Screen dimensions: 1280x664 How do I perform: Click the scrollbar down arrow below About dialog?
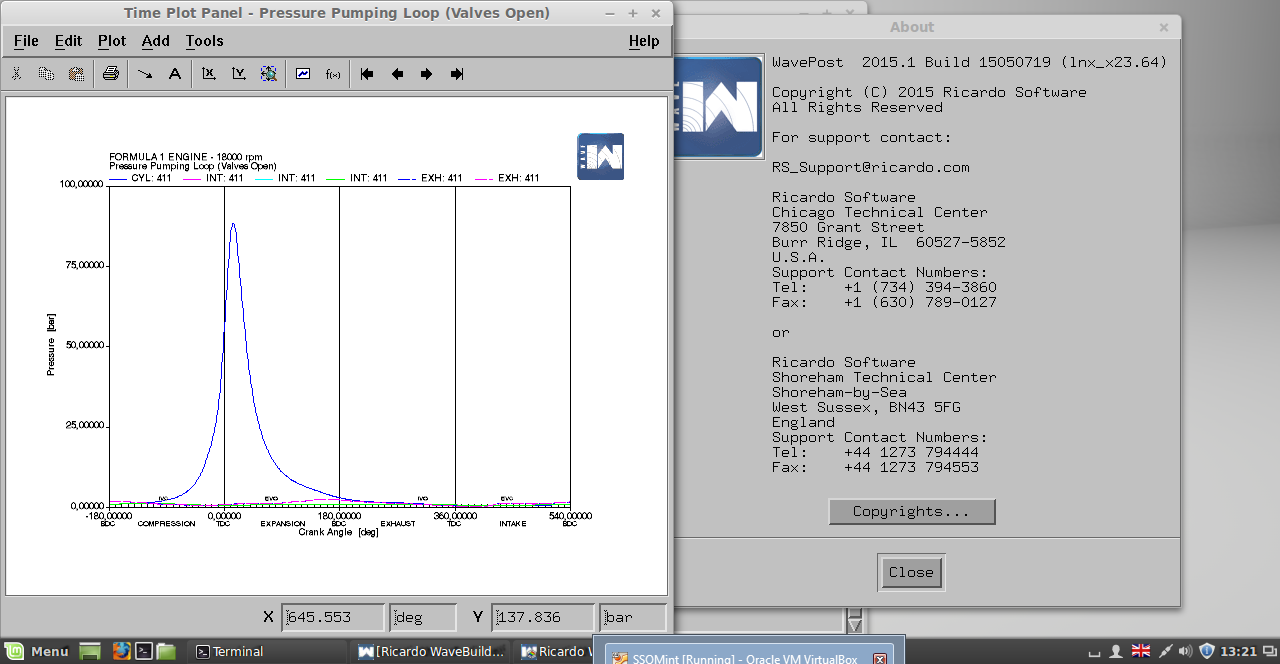coord(855,624)
